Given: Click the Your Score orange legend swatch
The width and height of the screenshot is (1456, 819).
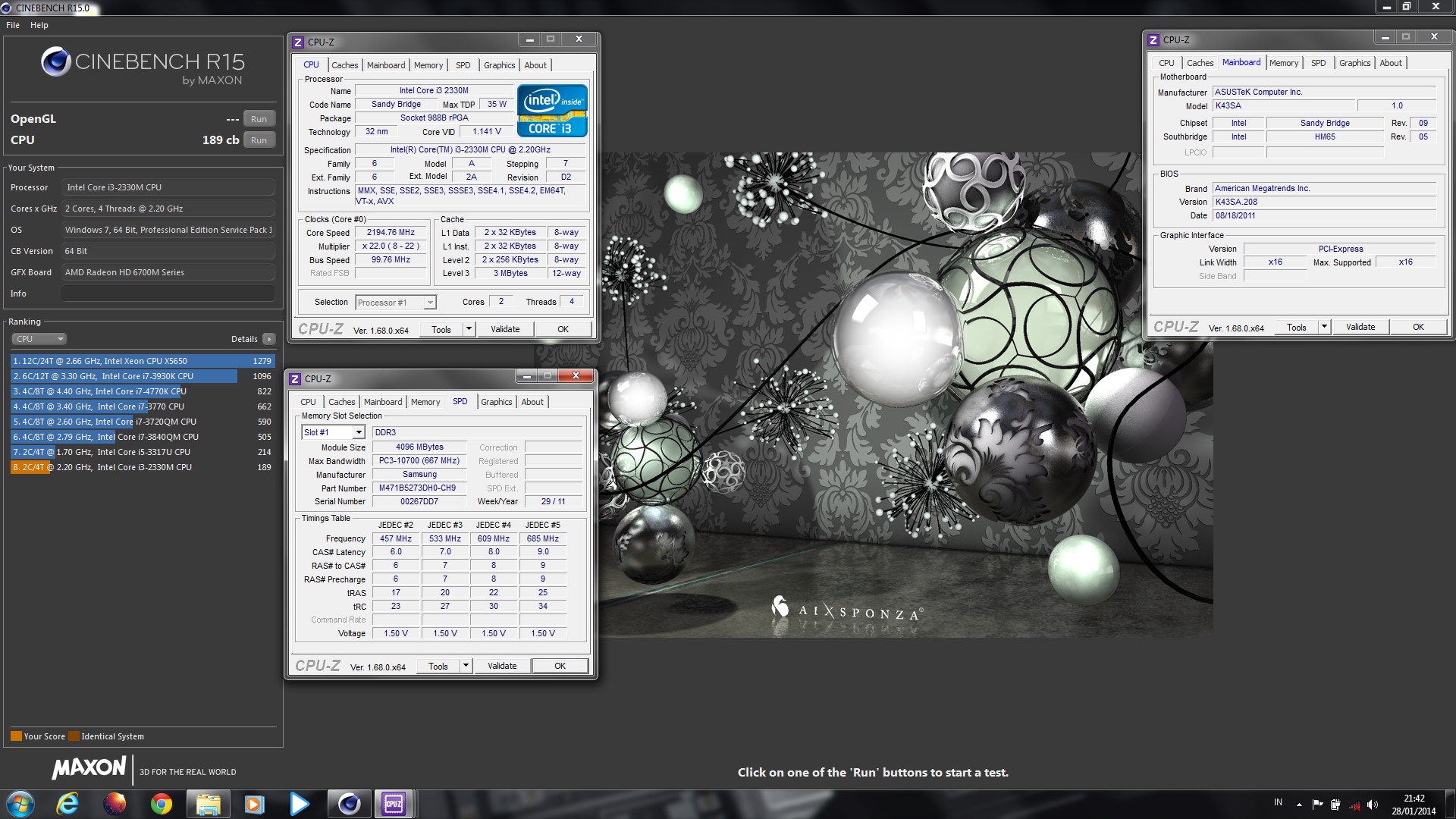Looking at the screenshot, I should click(x=16, y=736).
